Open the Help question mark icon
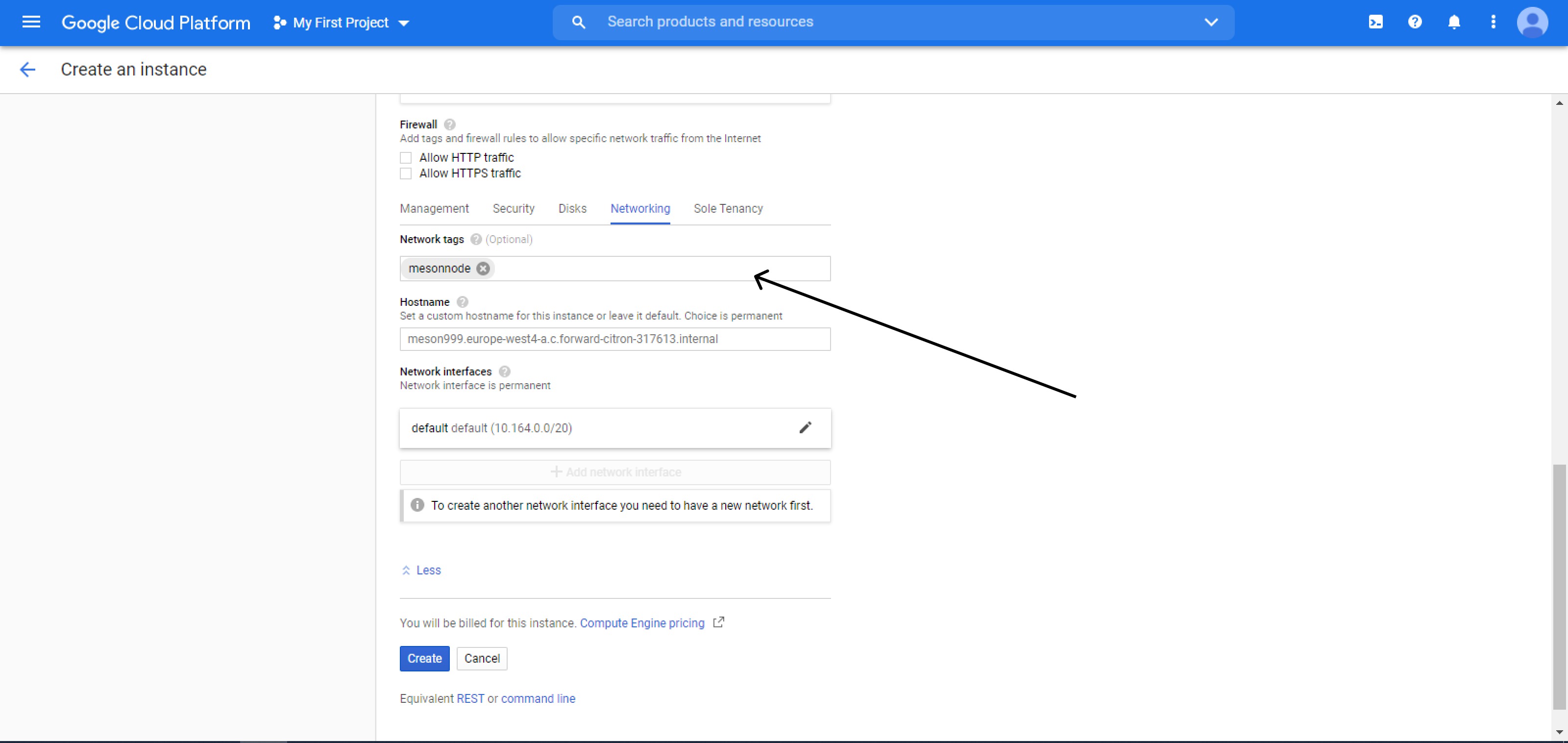This screenshot has width=1568, height=743. (1415, 23)
